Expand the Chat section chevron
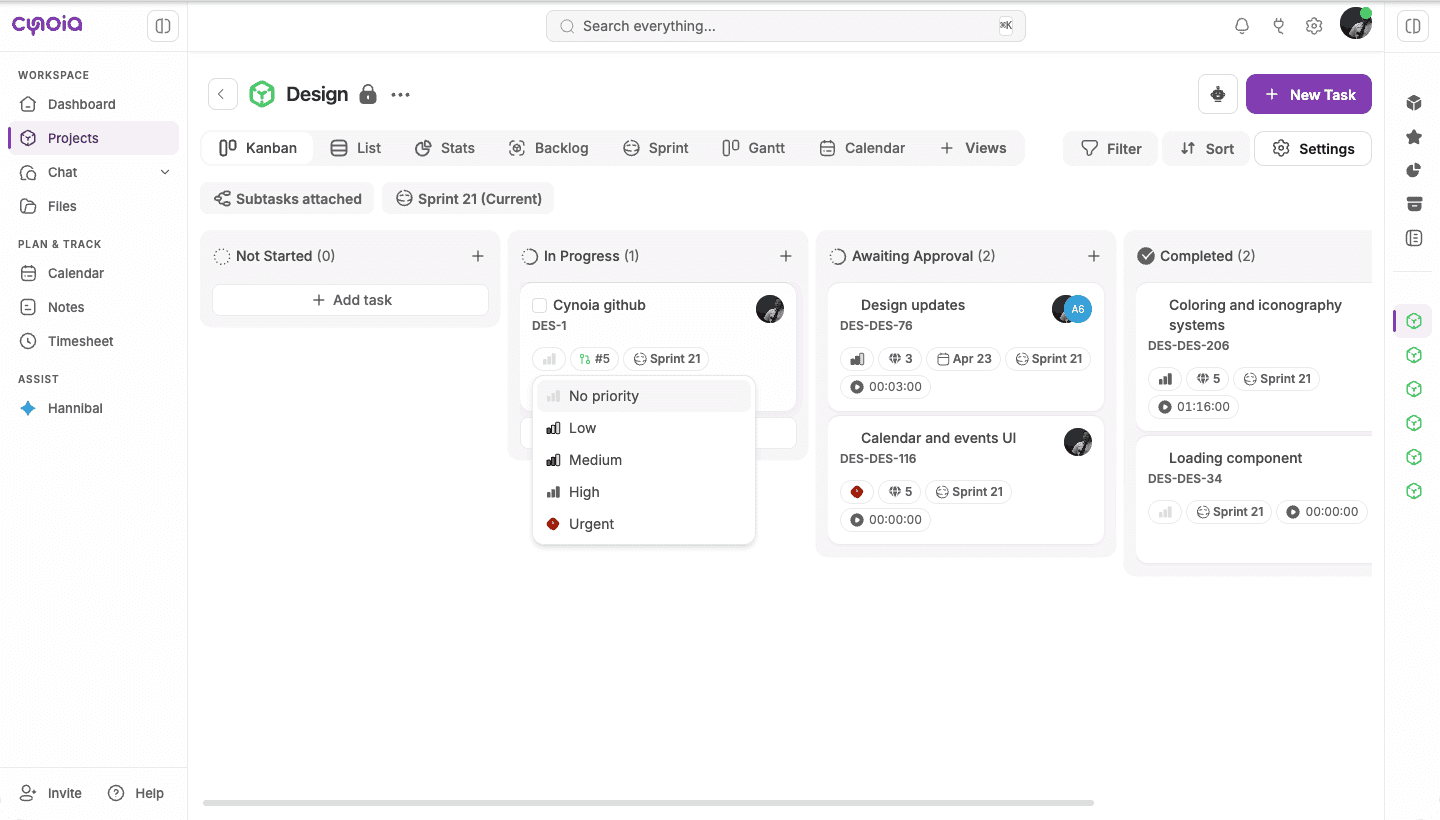 [165, 172]
